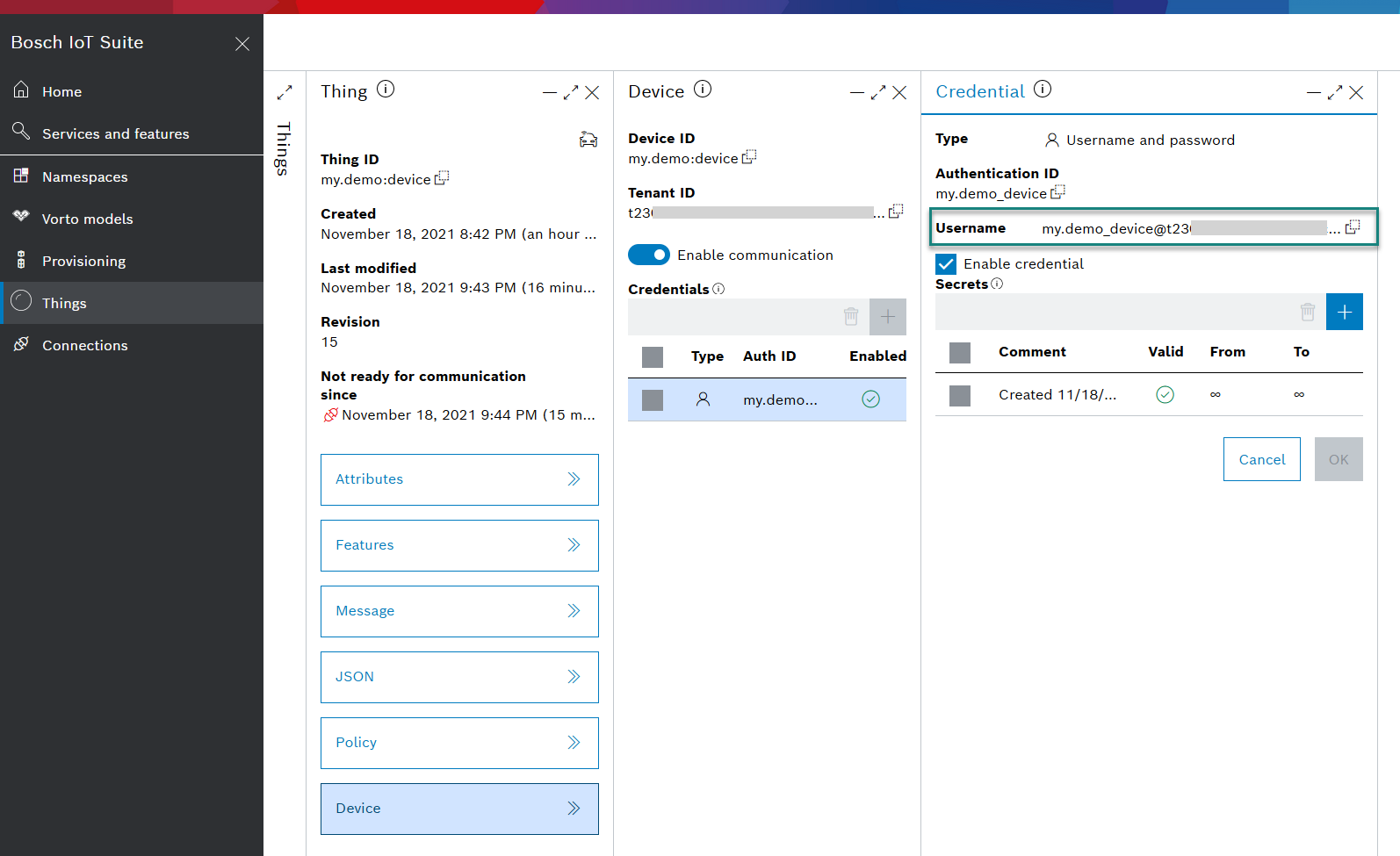1400x856 pixels.
Task: Click the OK button
Action: [x=1339, y=459]
